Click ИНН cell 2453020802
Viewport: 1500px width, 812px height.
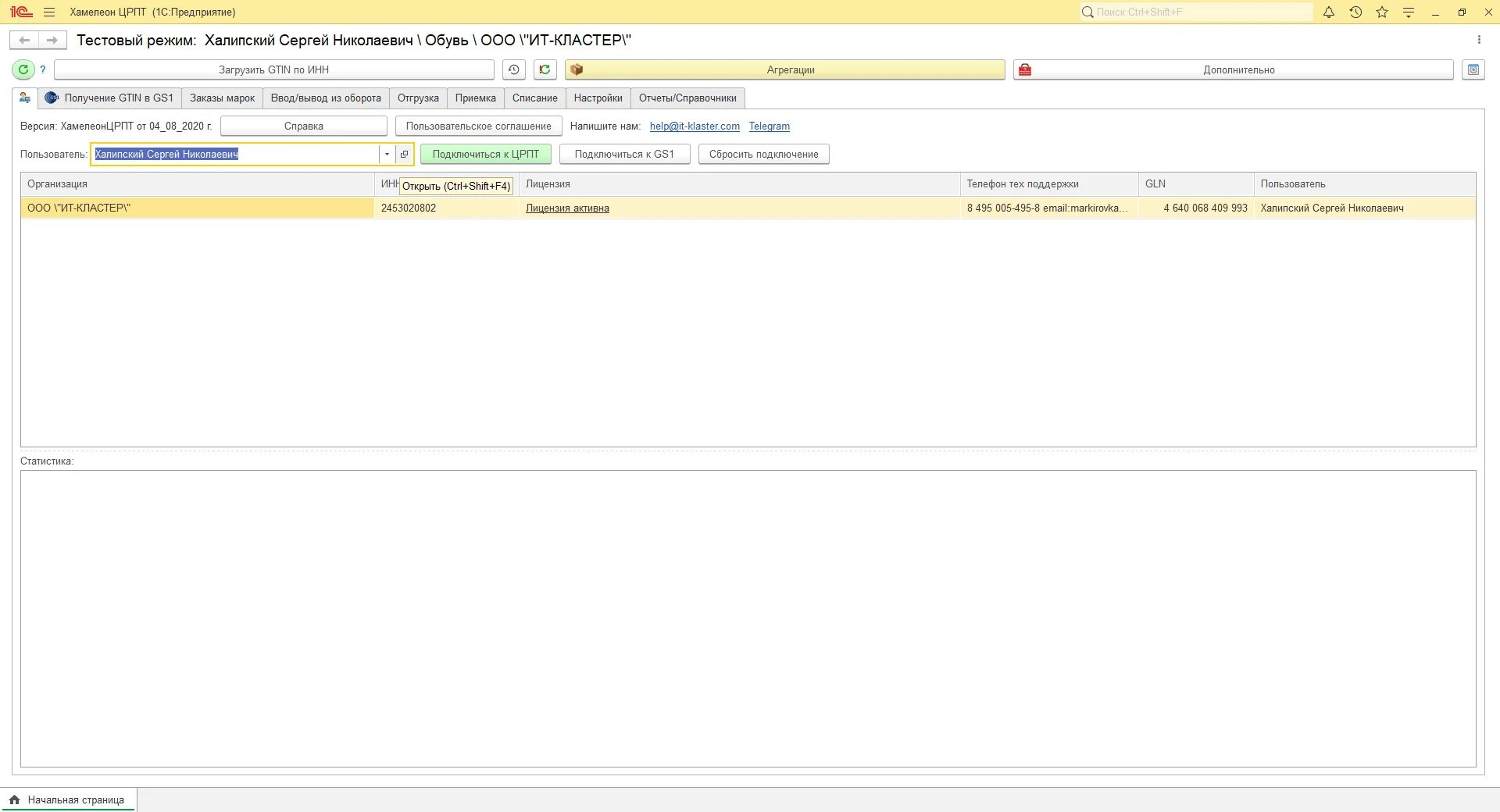447,208
